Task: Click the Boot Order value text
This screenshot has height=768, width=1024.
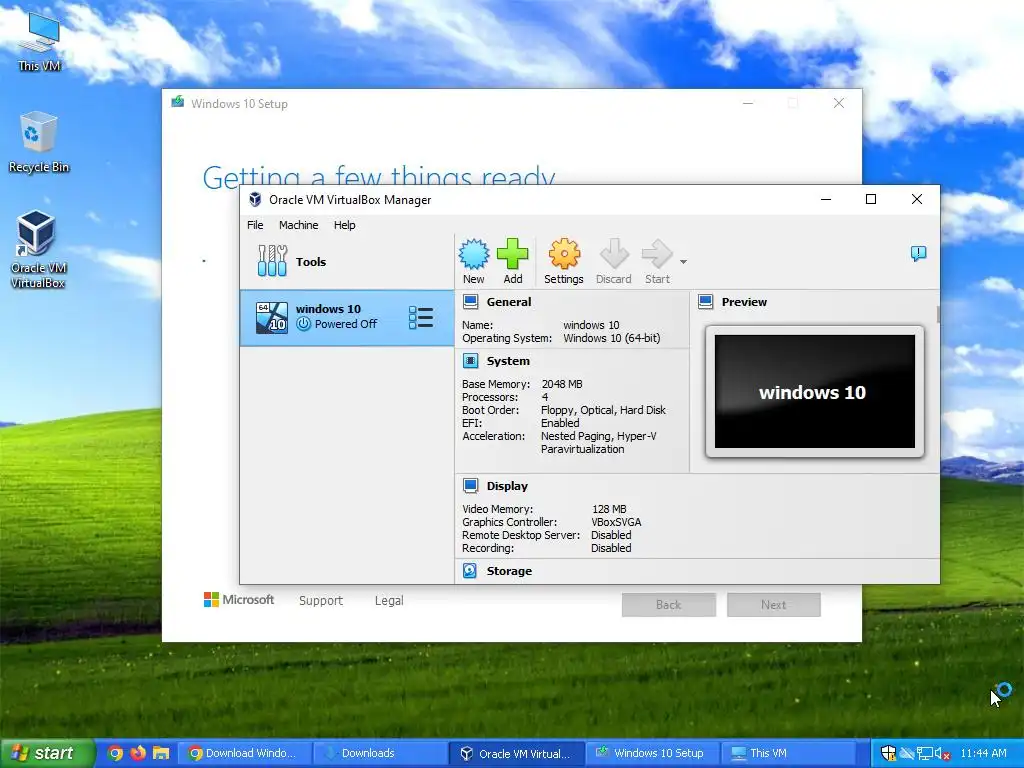Action: pos(603,410)
